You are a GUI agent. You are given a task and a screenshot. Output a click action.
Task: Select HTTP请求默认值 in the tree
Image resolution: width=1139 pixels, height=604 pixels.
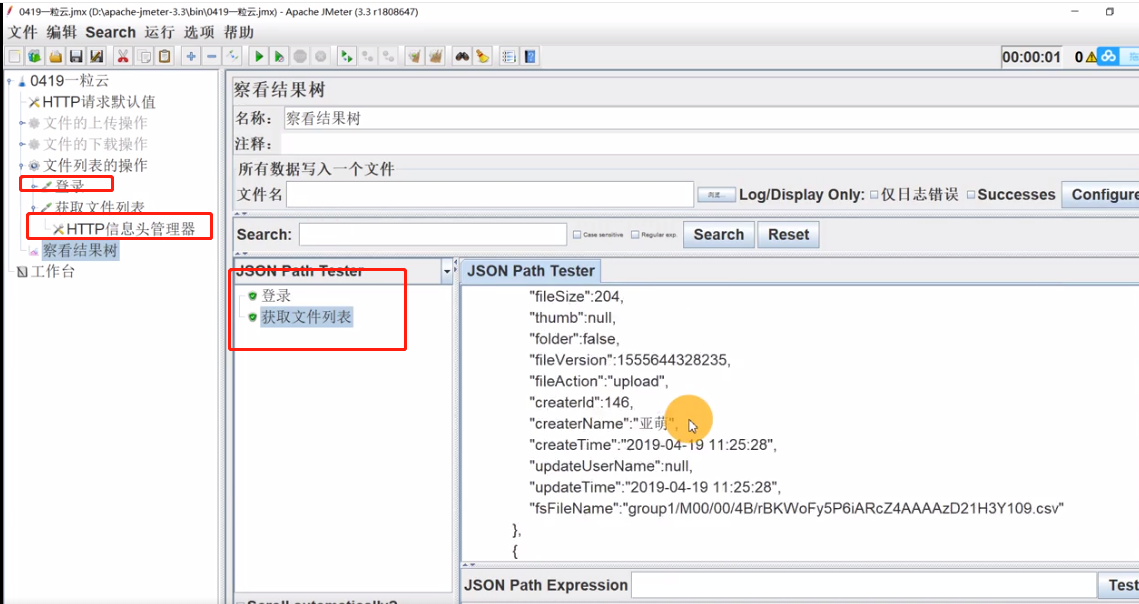[98, 102]
